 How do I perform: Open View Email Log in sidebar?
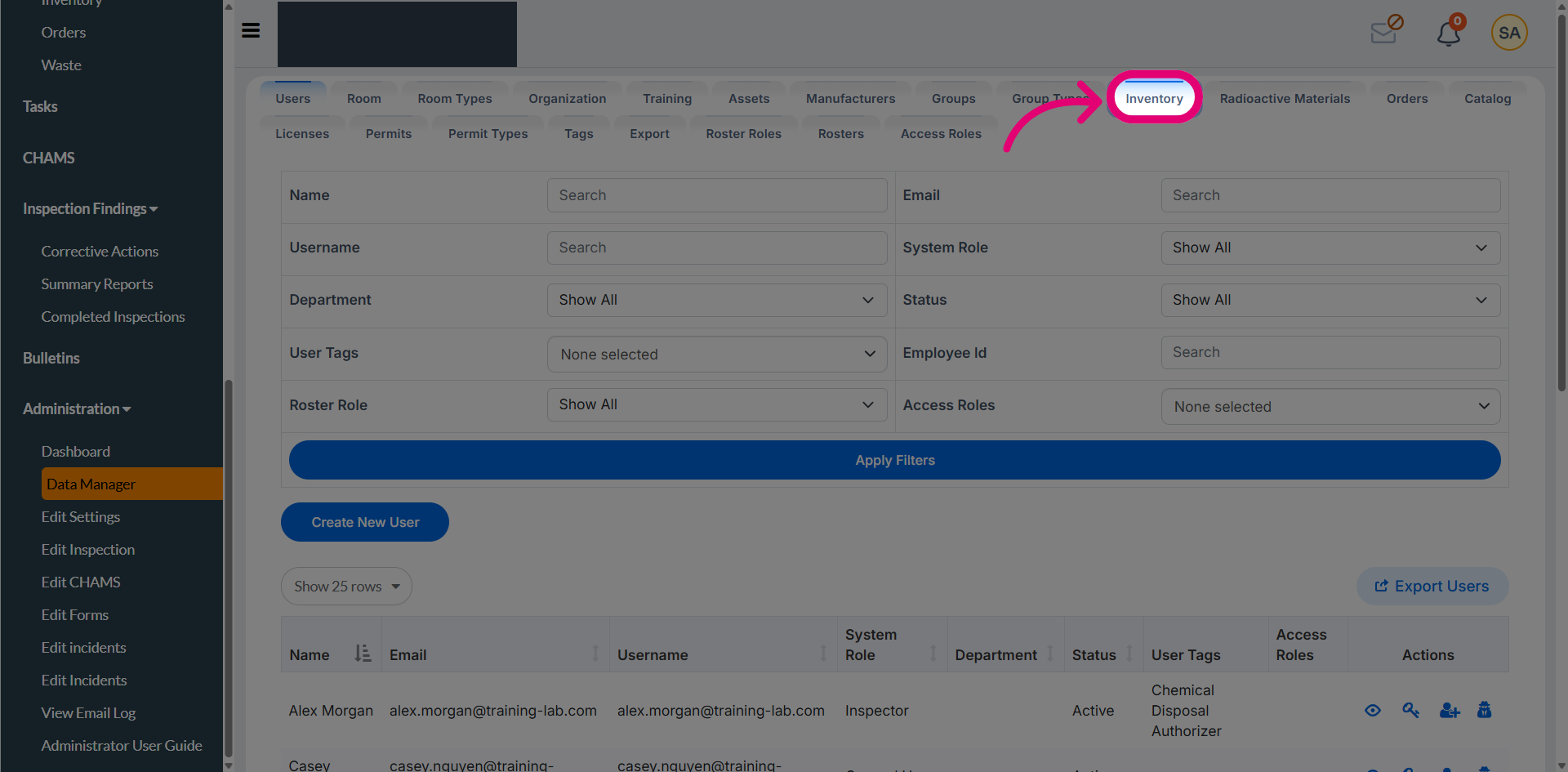[88, 713]
